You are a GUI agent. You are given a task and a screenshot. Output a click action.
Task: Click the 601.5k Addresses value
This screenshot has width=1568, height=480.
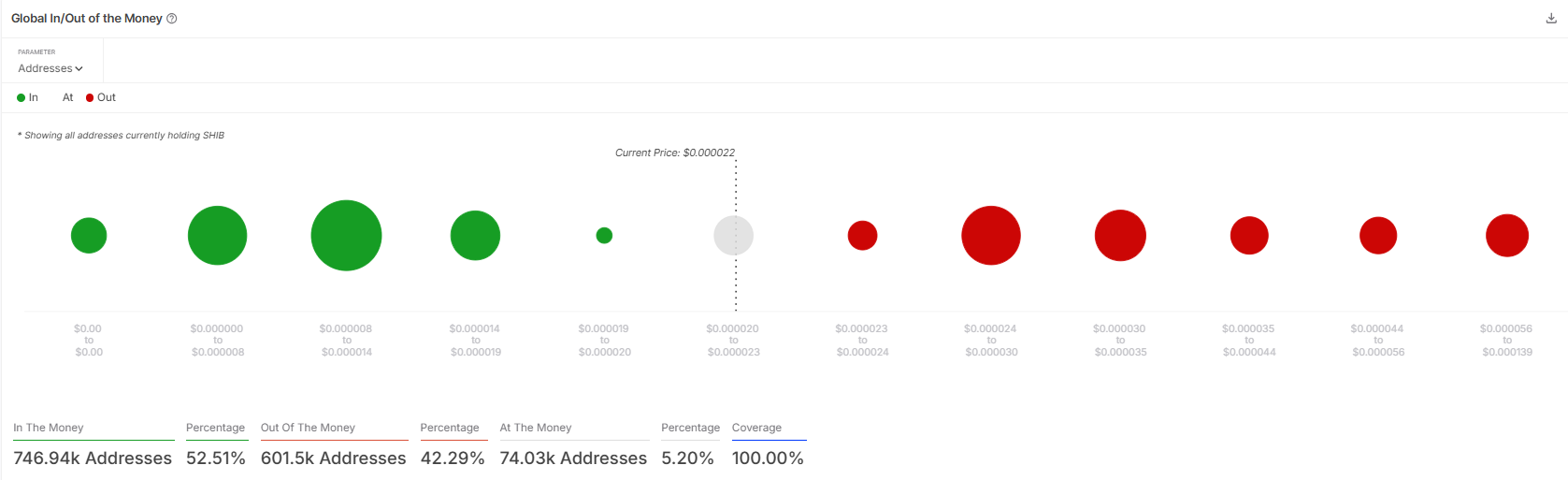[x=334, y=458]
